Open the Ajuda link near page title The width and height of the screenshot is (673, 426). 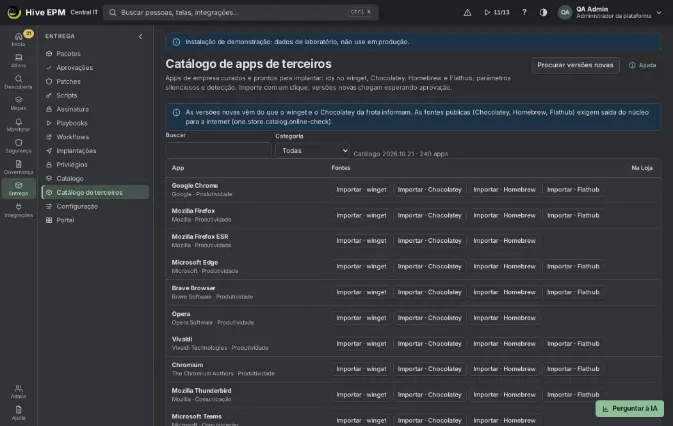(x=643, y=65)
